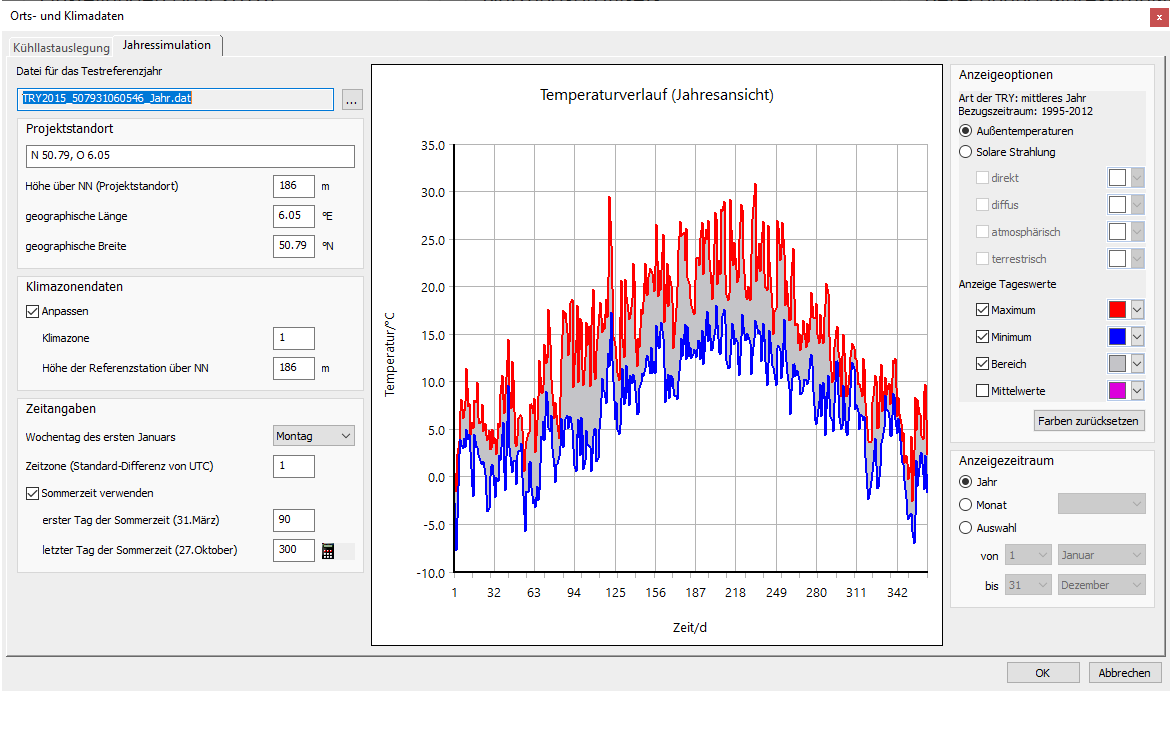Click the Klimazone input field
This screenshot has height=748, width=1170.
click(x=294, y=339)
